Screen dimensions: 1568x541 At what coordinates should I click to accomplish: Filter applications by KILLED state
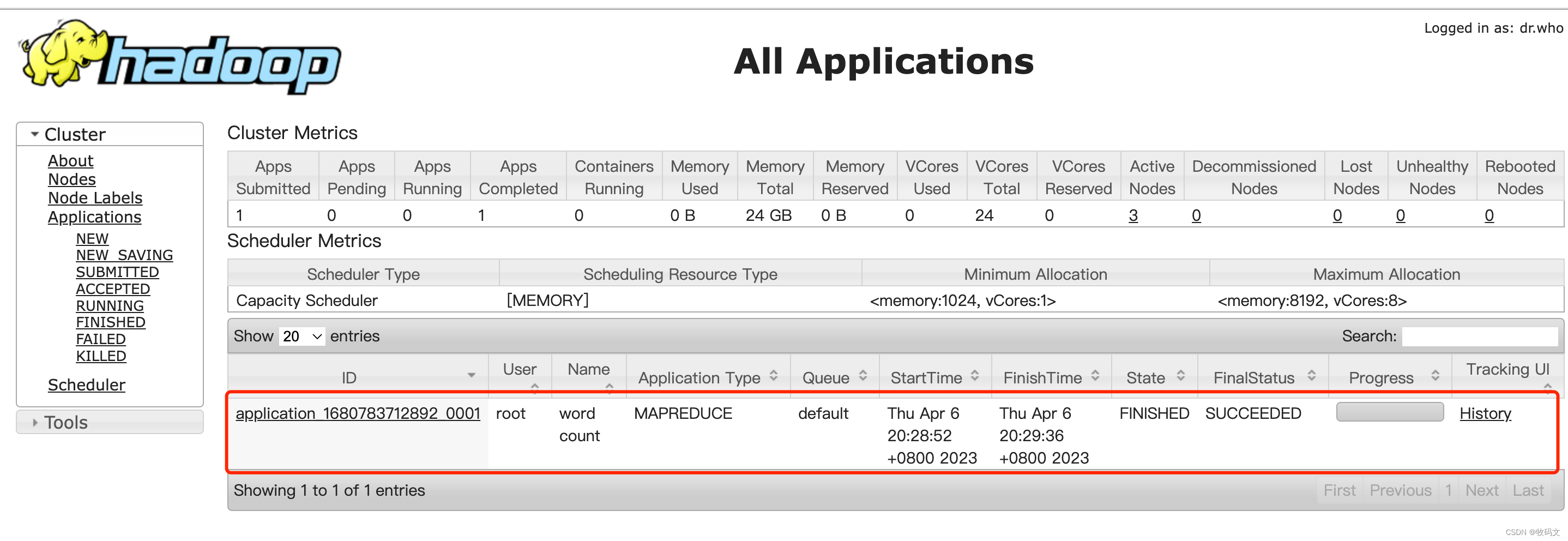[101, 356]
